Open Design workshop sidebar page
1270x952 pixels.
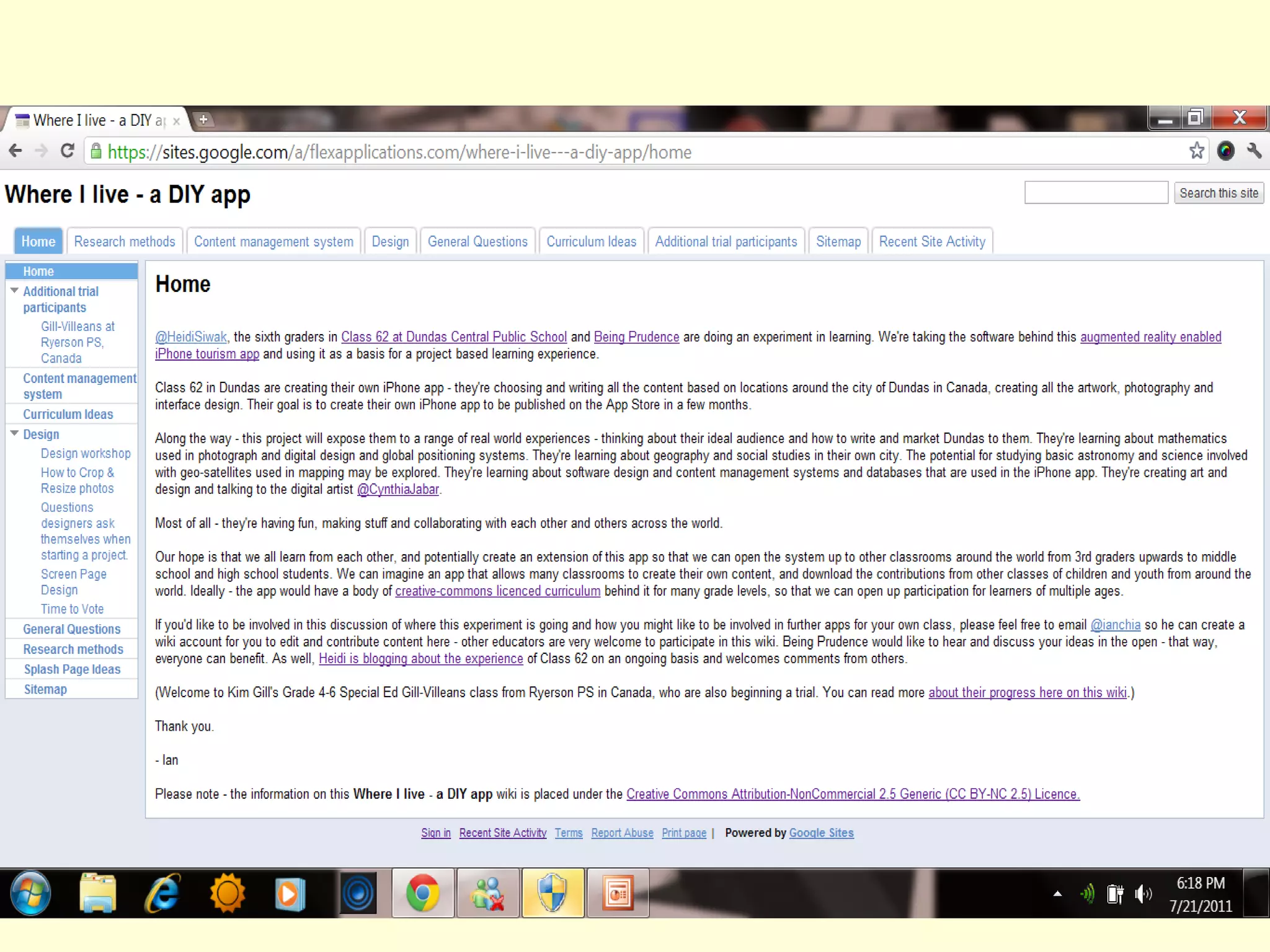tap(86, 454)
